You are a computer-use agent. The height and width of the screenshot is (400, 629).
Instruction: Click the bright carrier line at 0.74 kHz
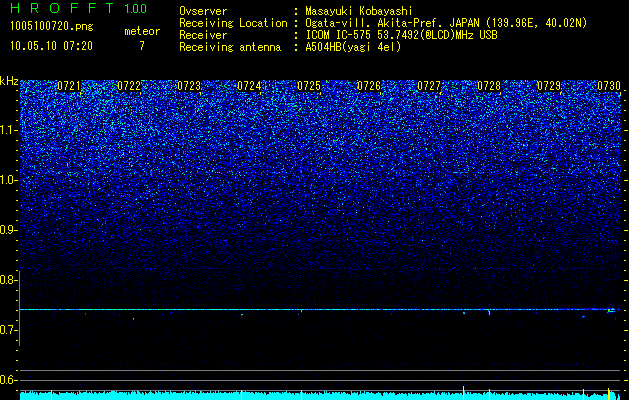click(320, 309)
